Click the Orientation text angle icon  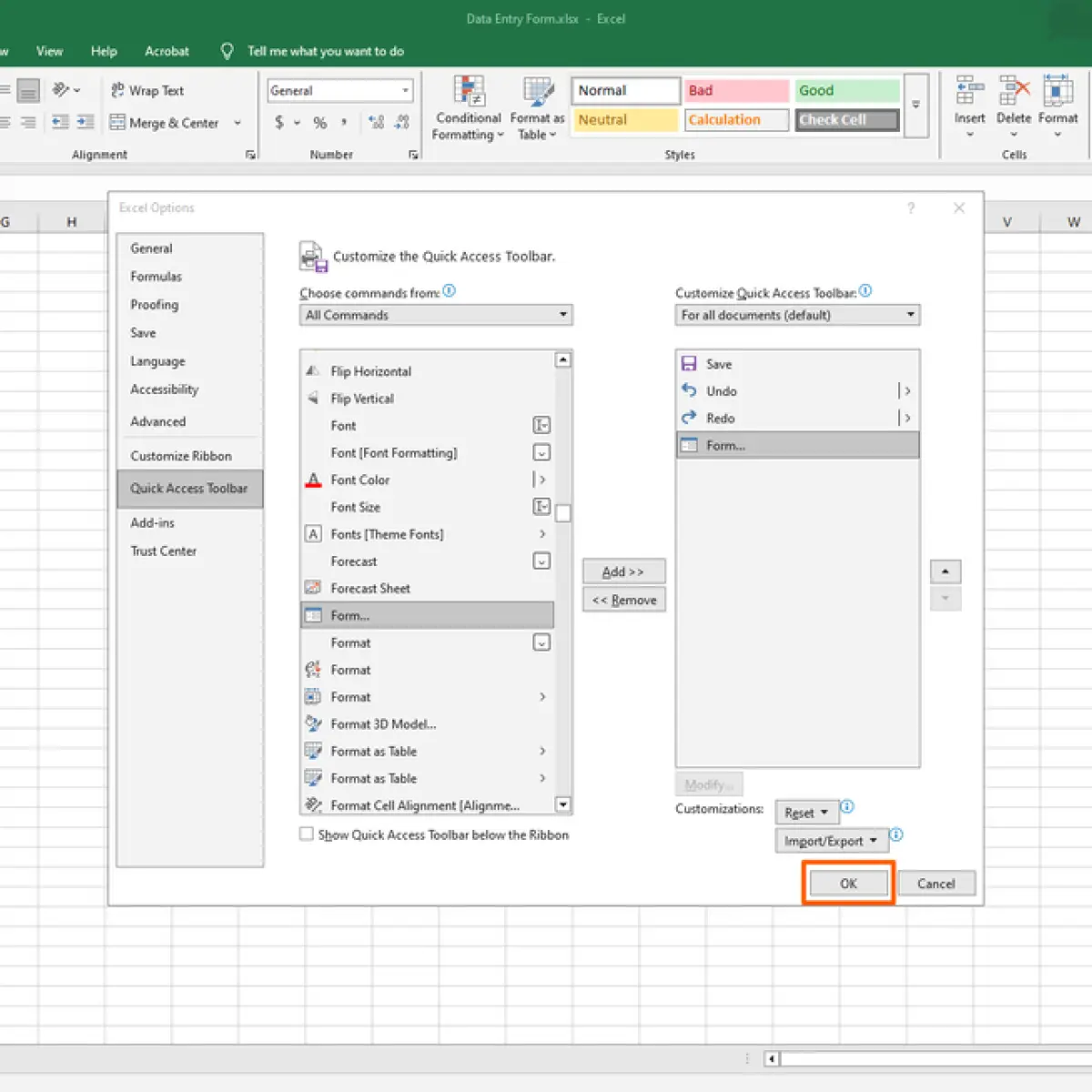[62, 89]
